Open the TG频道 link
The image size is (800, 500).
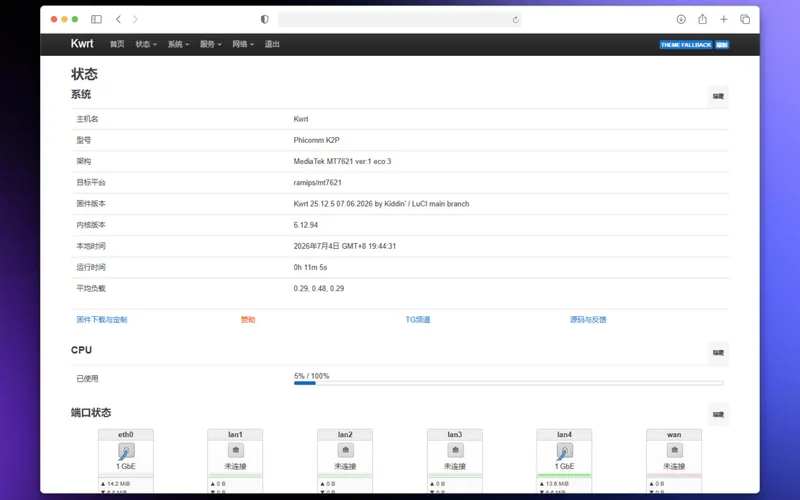[x=418, y=320]
